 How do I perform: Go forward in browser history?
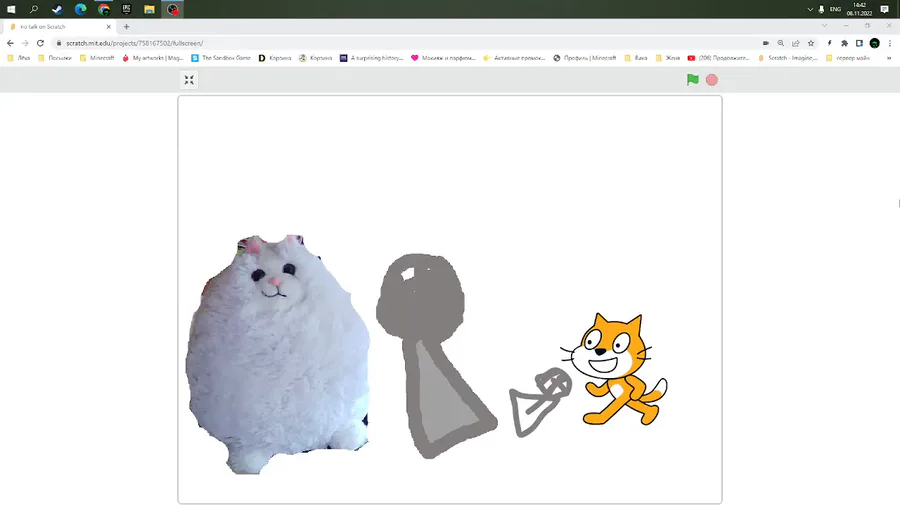pyautogui.click(x=25, y=43)
